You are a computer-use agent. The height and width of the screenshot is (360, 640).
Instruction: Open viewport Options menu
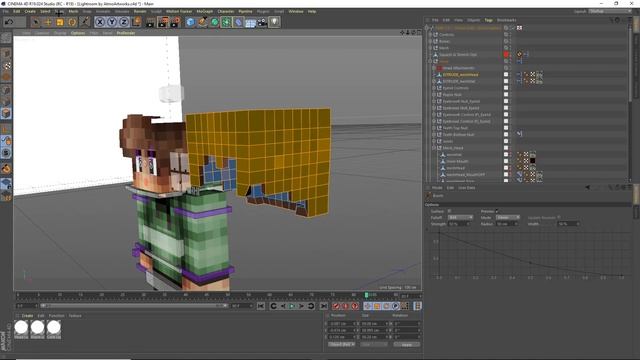pos(78,33)
